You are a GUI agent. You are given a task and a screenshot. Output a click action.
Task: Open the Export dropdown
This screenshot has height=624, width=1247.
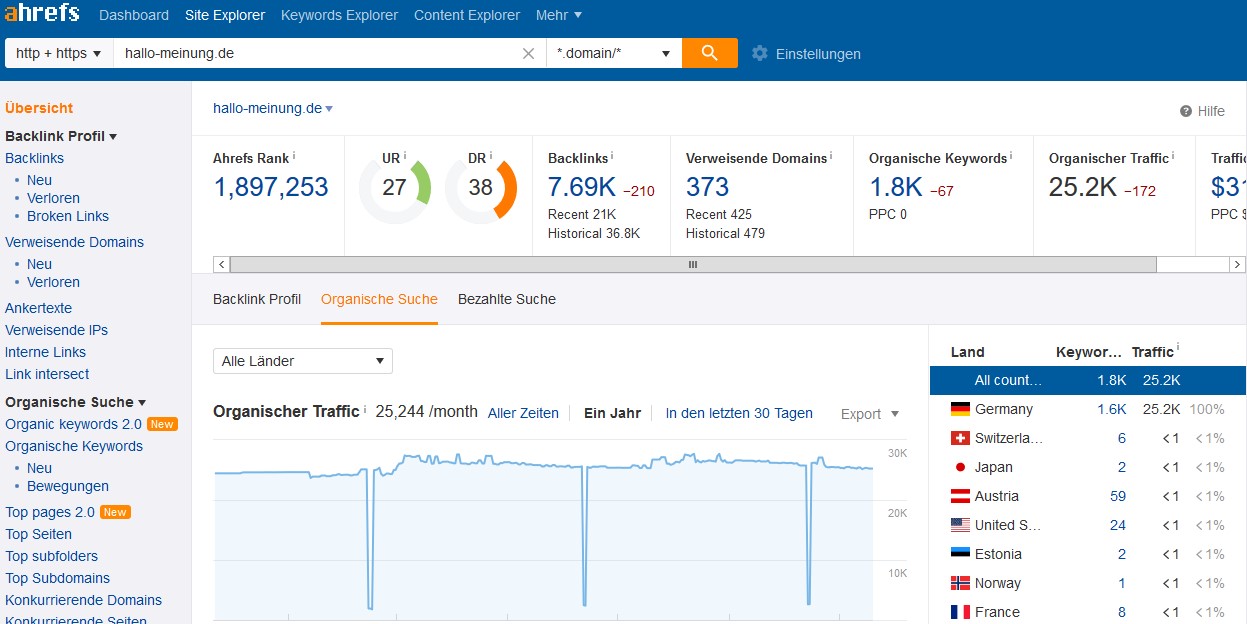click(870, 414)
